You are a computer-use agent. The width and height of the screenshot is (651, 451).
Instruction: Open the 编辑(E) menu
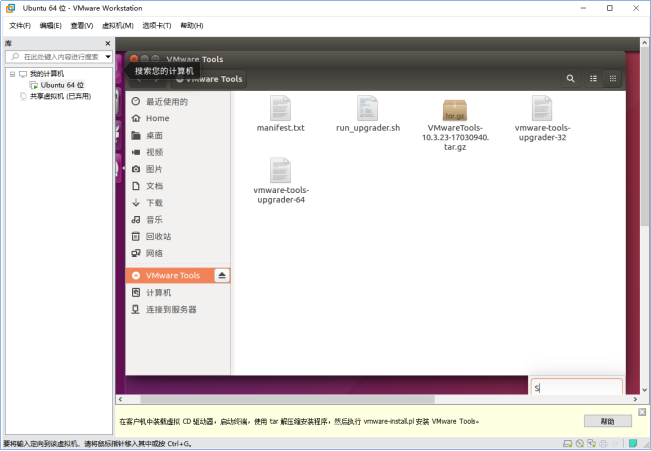pyautogui.click(x=51, y=26)
